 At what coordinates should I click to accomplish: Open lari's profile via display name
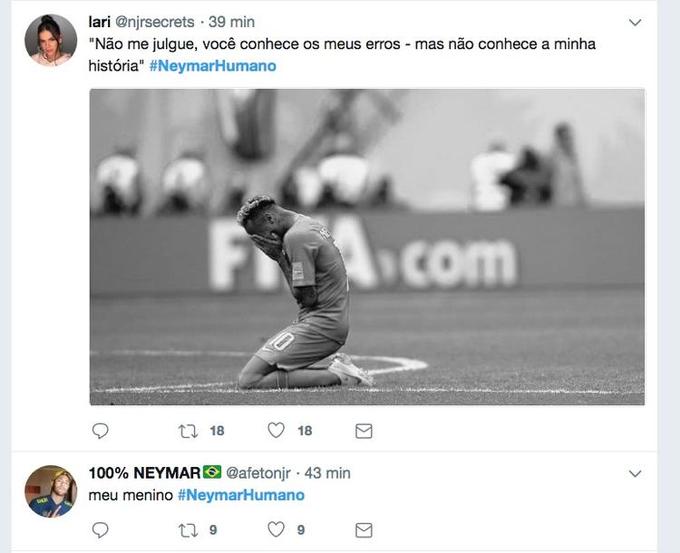click(x=99, y=22)
